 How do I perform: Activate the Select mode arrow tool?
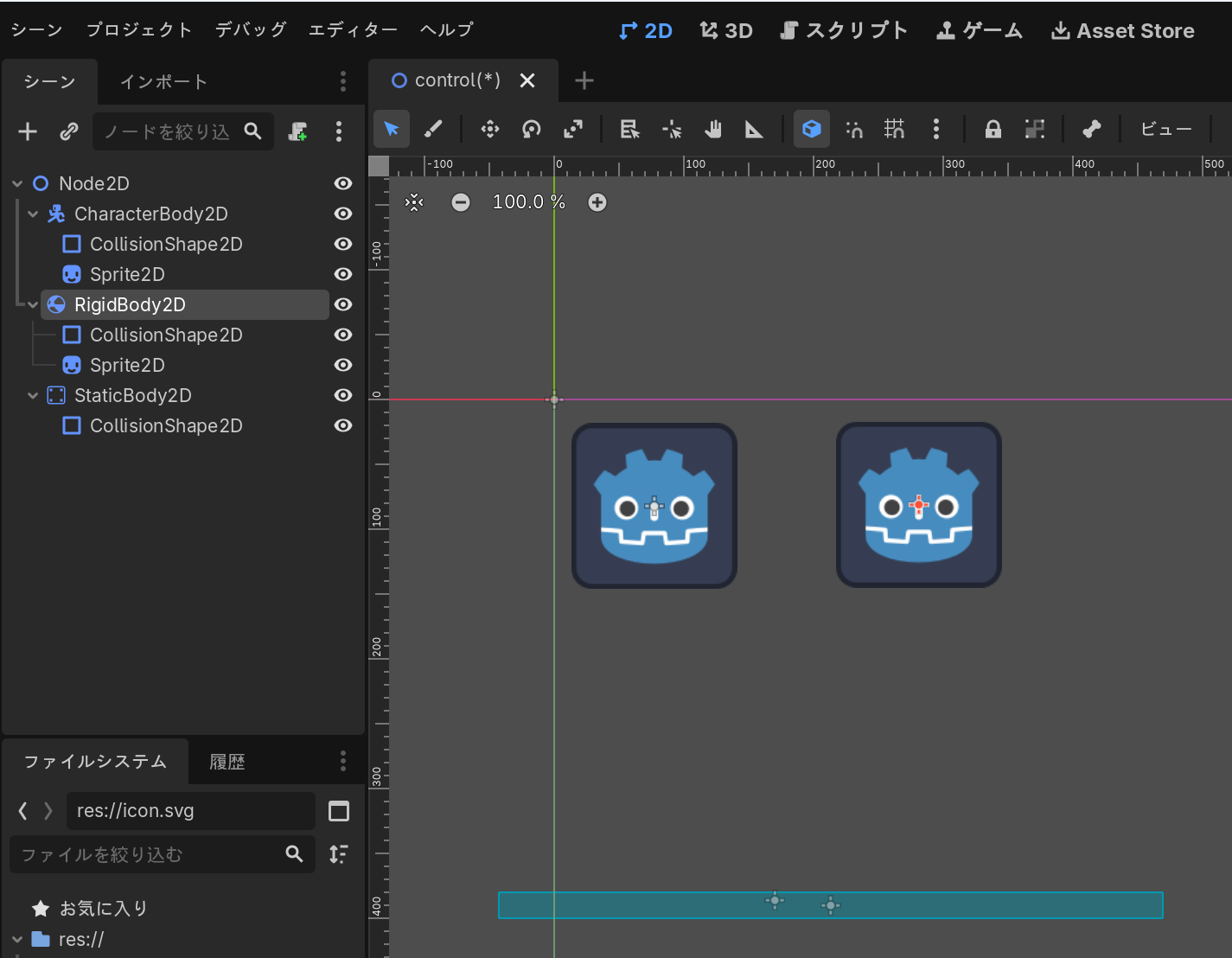[392, 130]
